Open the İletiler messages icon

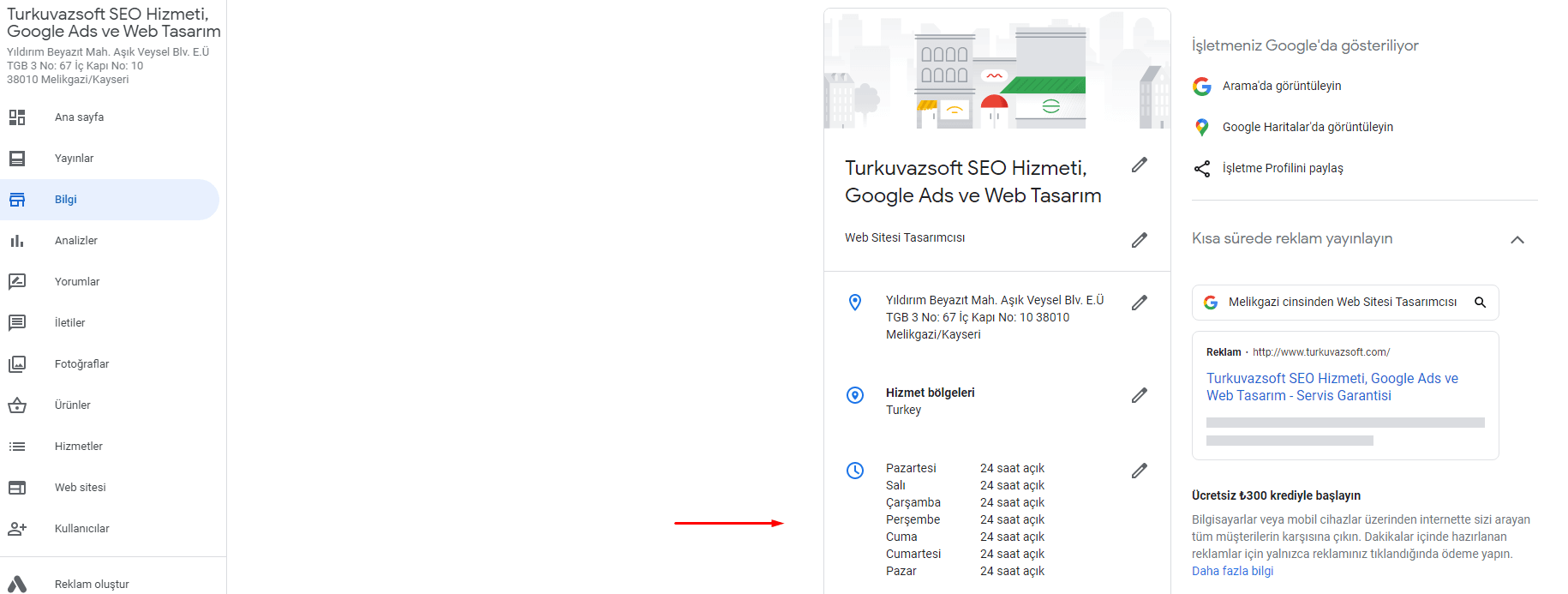(x=17, y=323)
